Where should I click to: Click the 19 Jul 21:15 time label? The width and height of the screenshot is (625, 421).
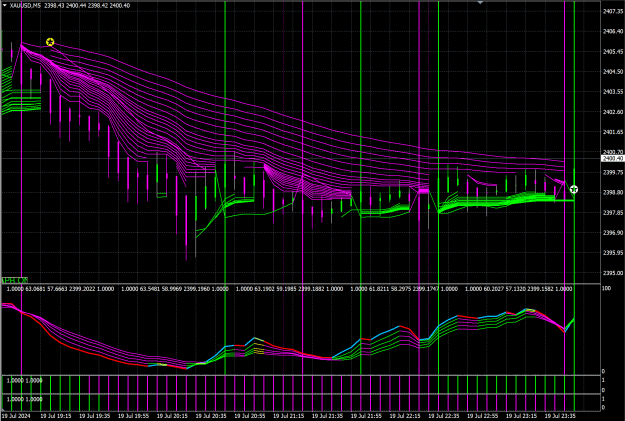(289, 416)
